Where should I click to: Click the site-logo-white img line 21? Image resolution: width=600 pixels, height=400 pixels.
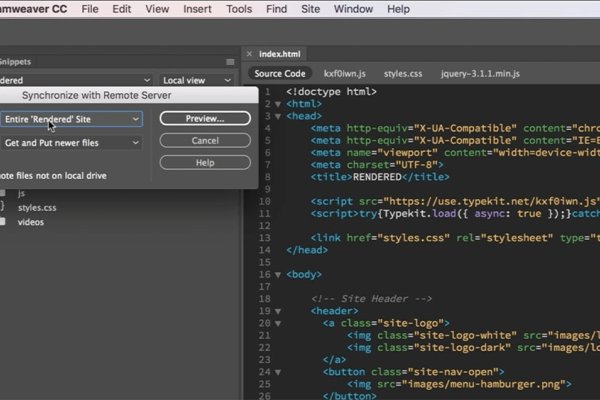tap(473, 336)
